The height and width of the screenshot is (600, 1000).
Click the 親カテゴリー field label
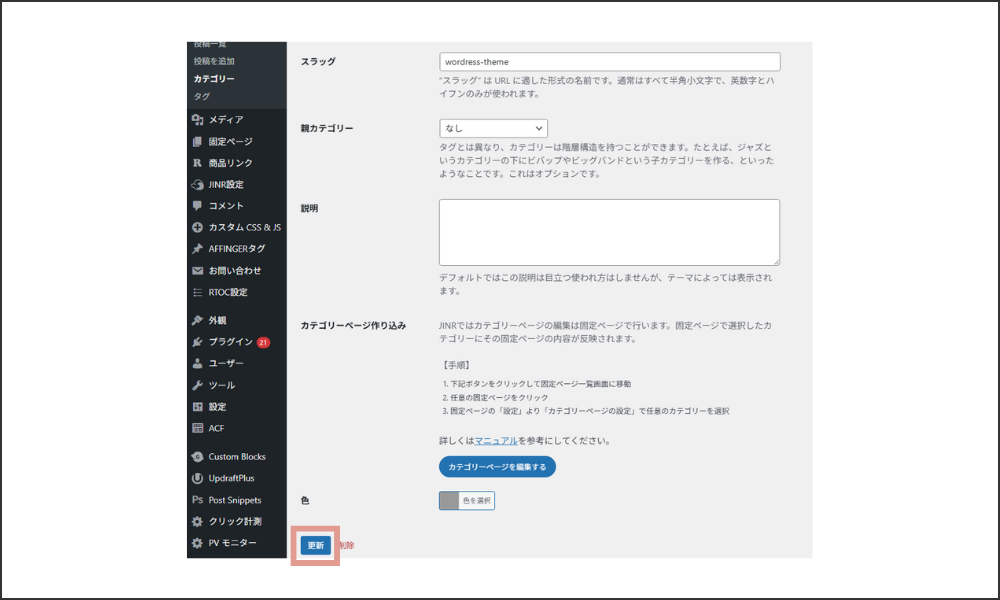point(327,128)
